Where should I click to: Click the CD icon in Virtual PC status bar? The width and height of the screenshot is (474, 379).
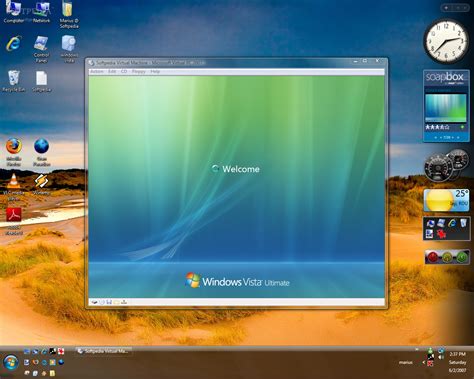[x=102, y=302]
